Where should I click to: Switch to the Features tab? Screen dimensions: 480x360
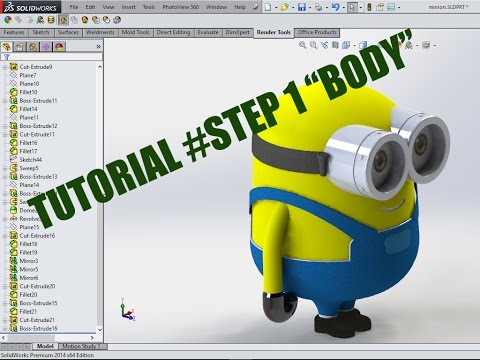click(14, 32)
